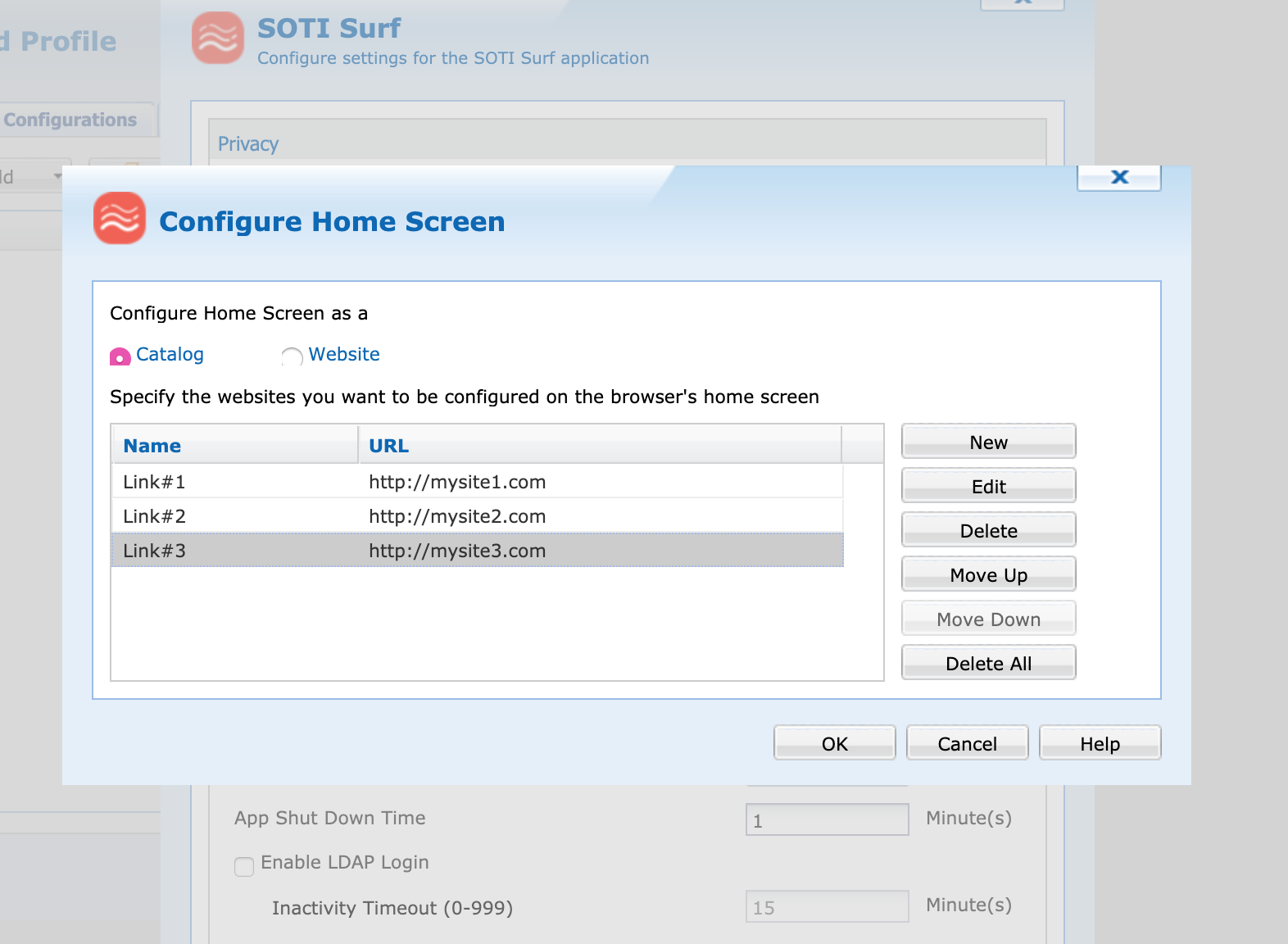Image resolution: width=1288 pixels, height=944 pixels.
Task: Toggle the Enable LDAP Login checkbox
Action: (x=244, y=866)
